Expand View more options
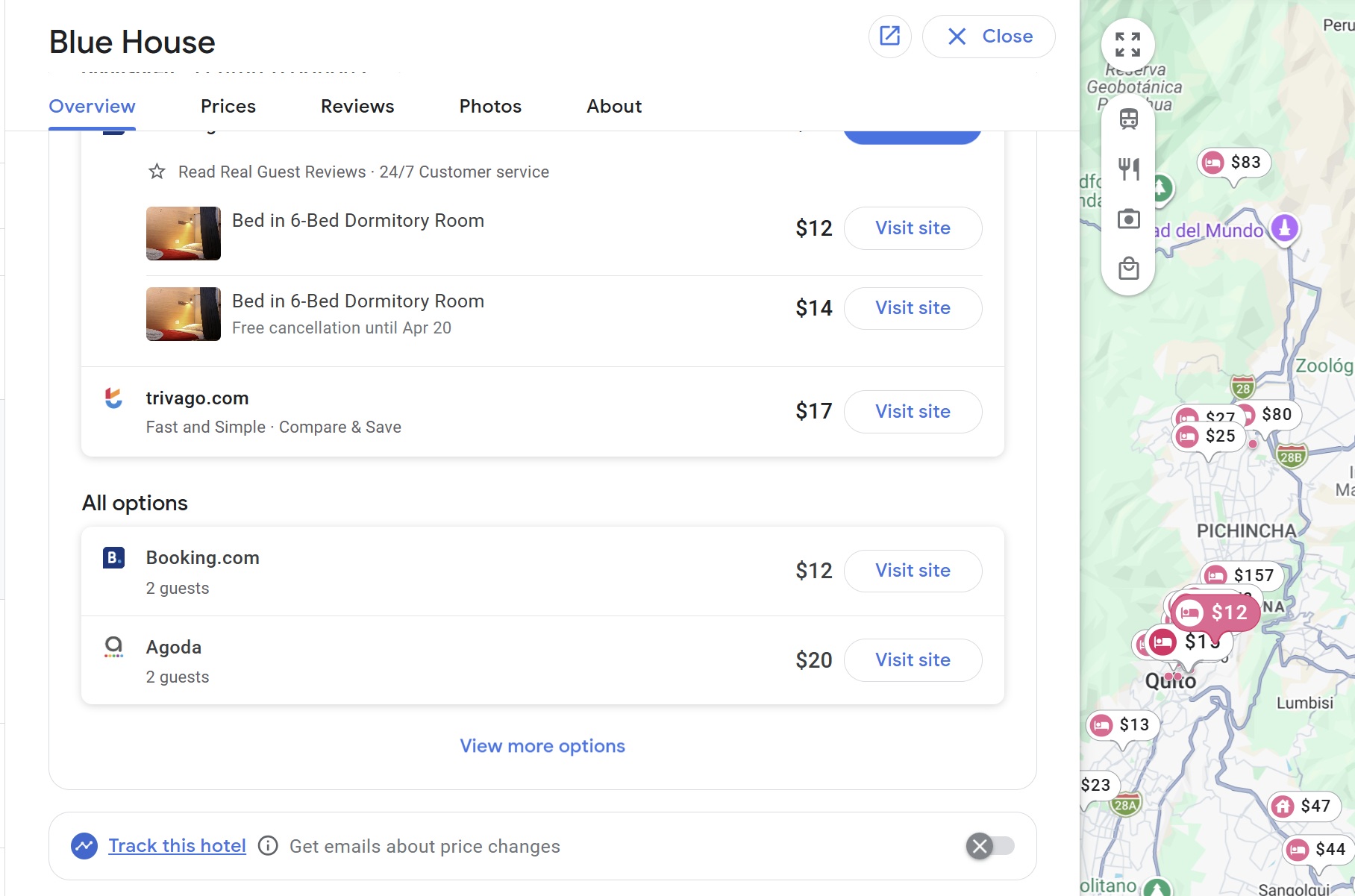Viewport: 1355px width, 896px height. pyautogui.click(x=542, y=746)
